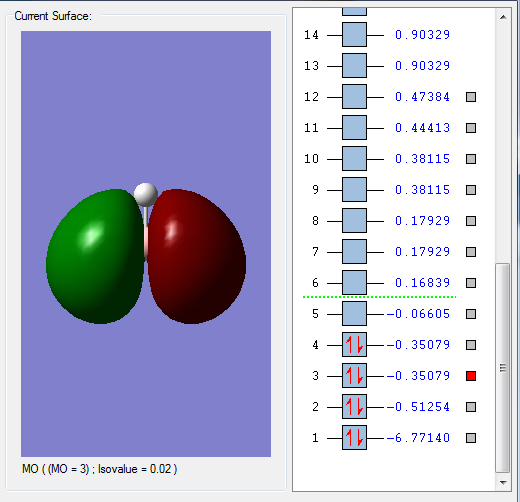The image size is (520, 502).
Task: Select the orbital 2 occupied box
Action: tap(354, 407)
